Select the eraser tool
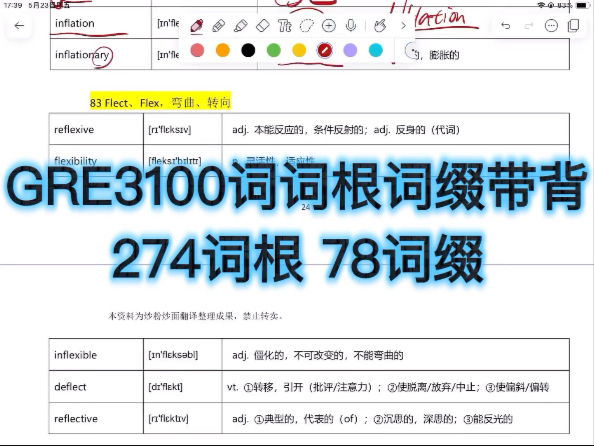The image size is (594, 446). point(263,26)
